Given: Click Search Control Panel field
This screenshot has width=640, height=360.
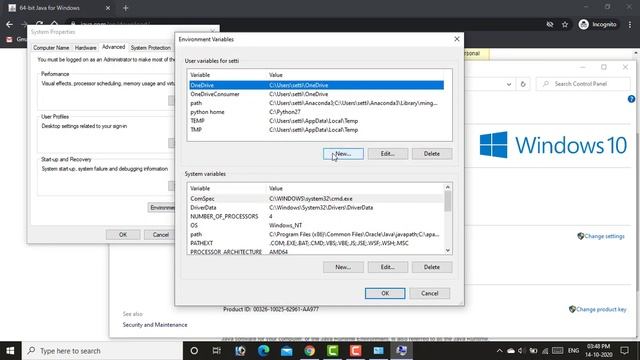Looking at the screenshot, I should [x=584, y=84].
